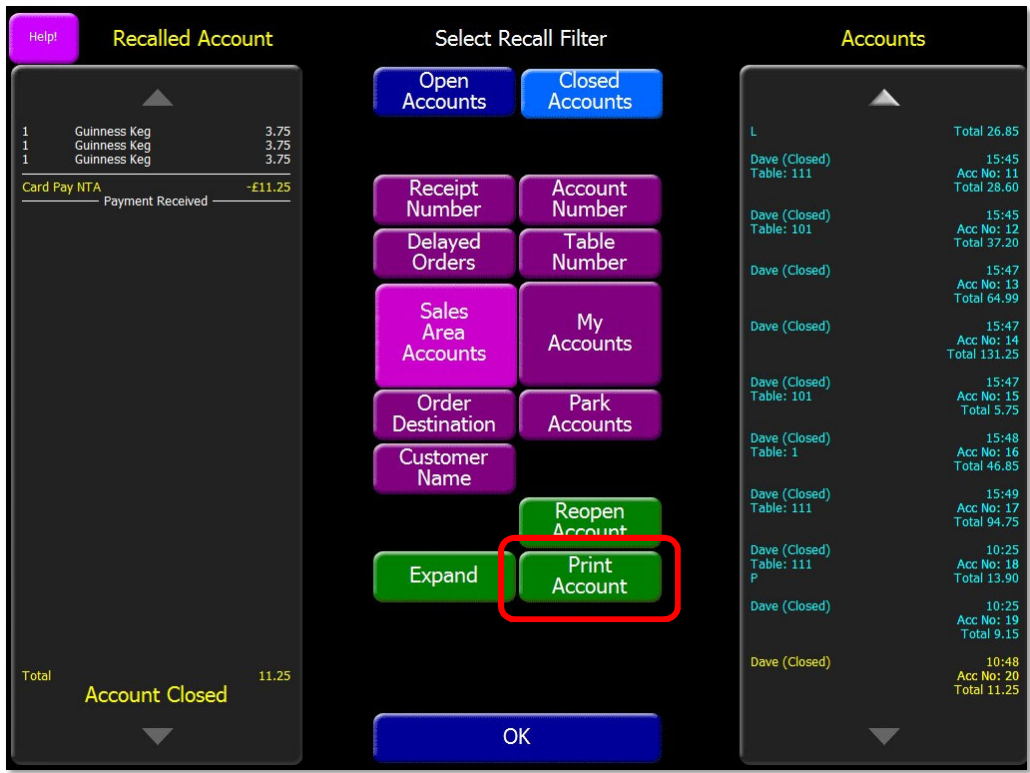This screenshot has height=773, width=1030.
Task: Select the Delayed Orders filter
Action: (x=444, y=253)
